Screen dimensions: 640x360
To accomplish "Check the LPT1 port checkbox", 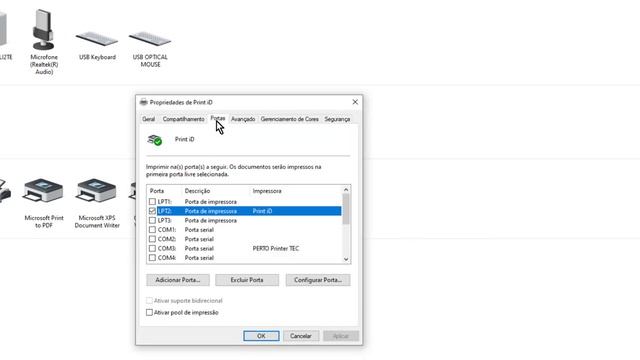I will tap(152, 202).
